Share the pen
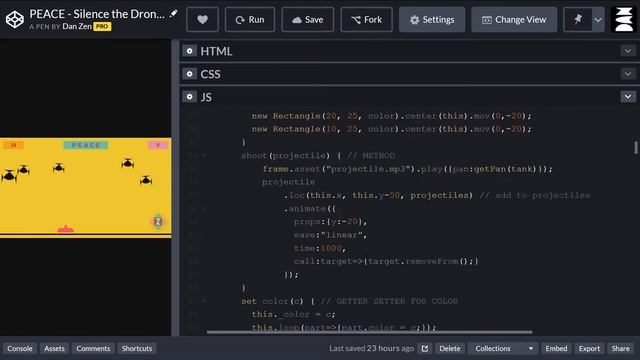 coord(620,349)
